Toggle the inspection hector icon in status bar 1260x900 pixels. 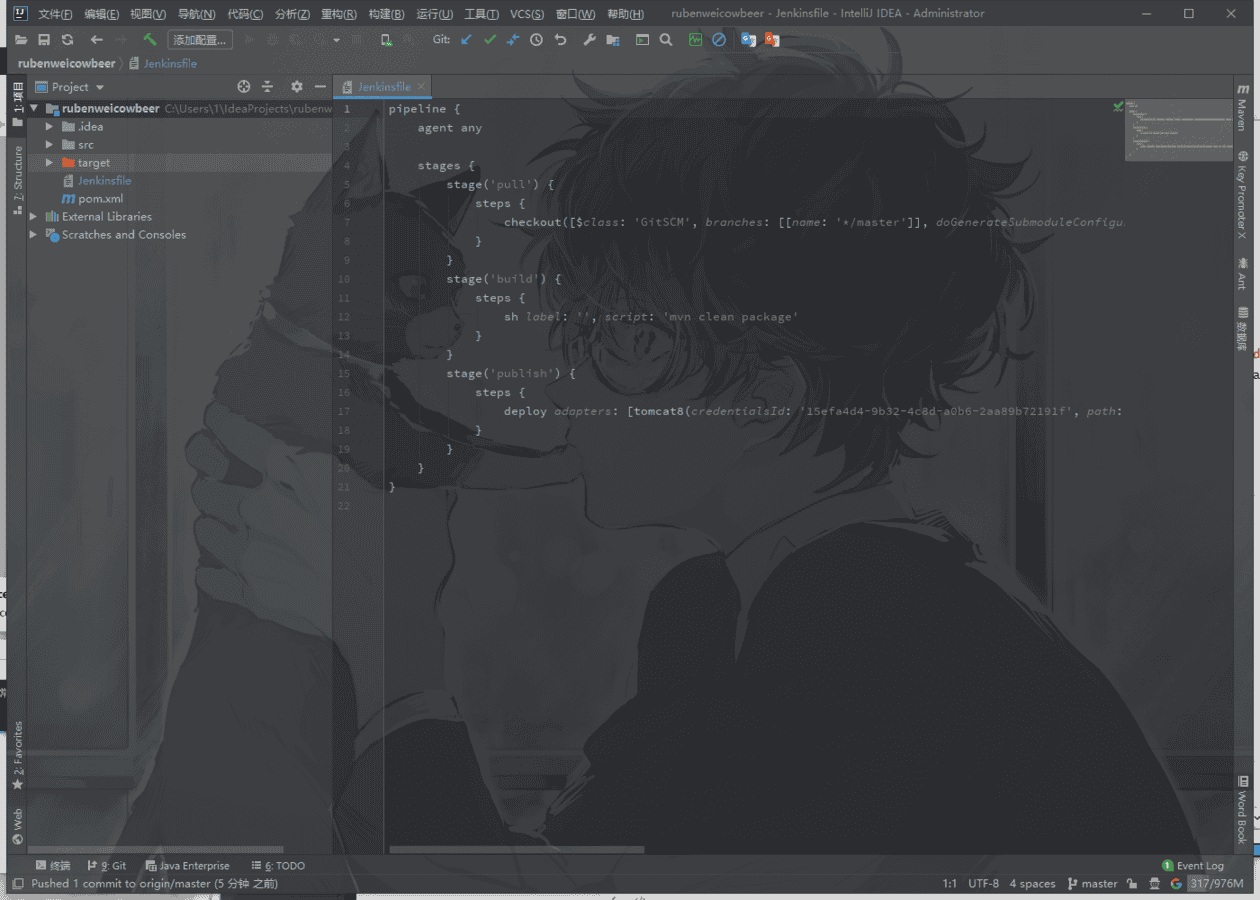click(1154, 884)
